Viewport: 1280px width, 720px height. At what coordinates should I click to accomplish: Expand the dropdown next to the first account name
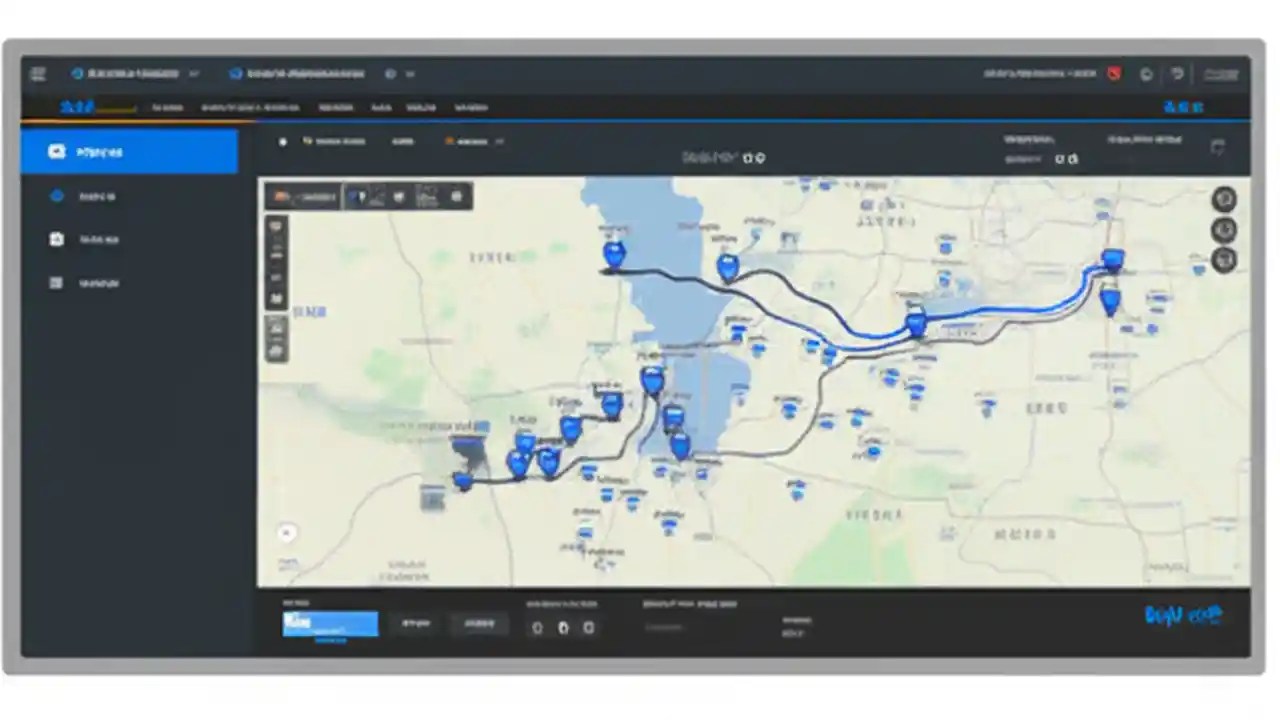click(x=195, y=73)
